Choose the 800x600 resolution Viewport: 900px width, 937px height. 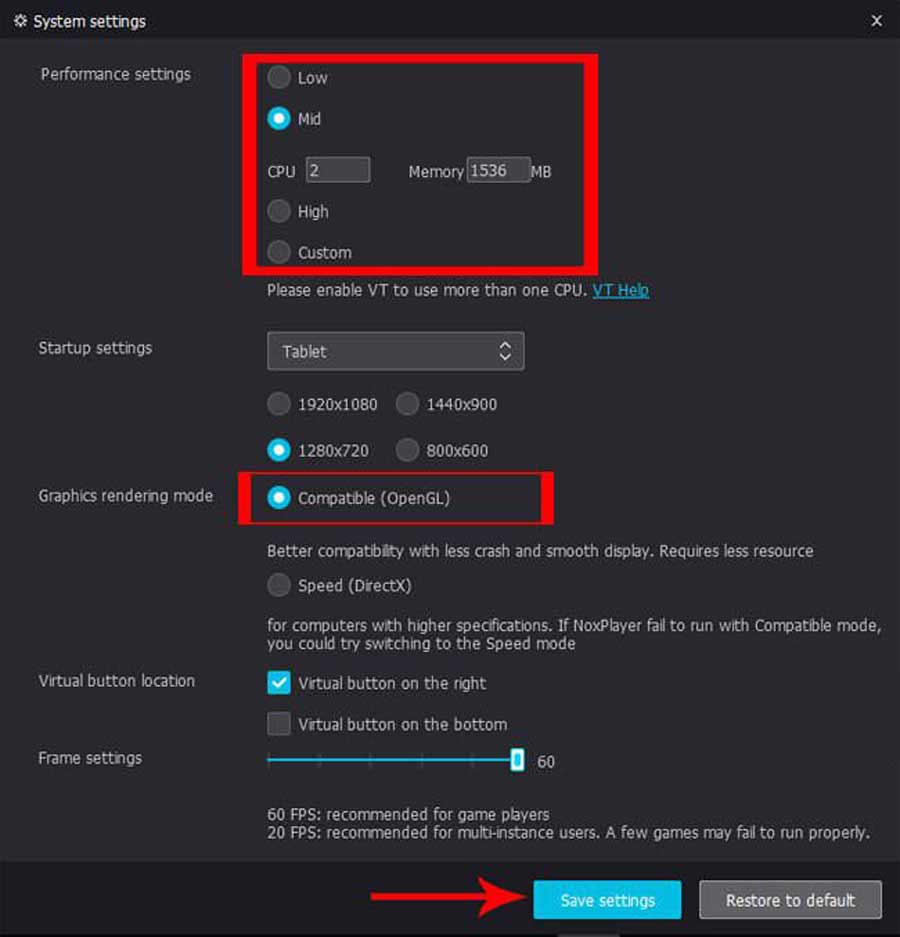point(407,450)
